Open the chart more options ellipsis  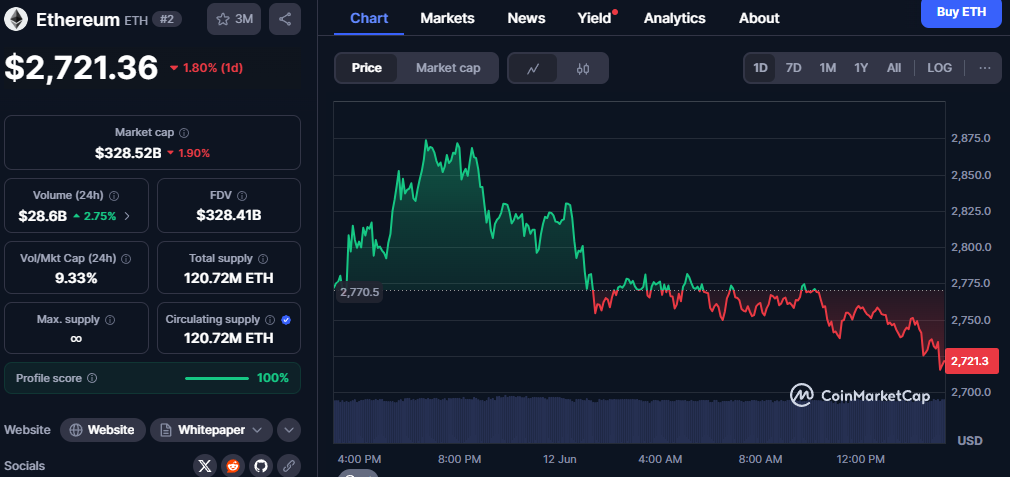985,68
